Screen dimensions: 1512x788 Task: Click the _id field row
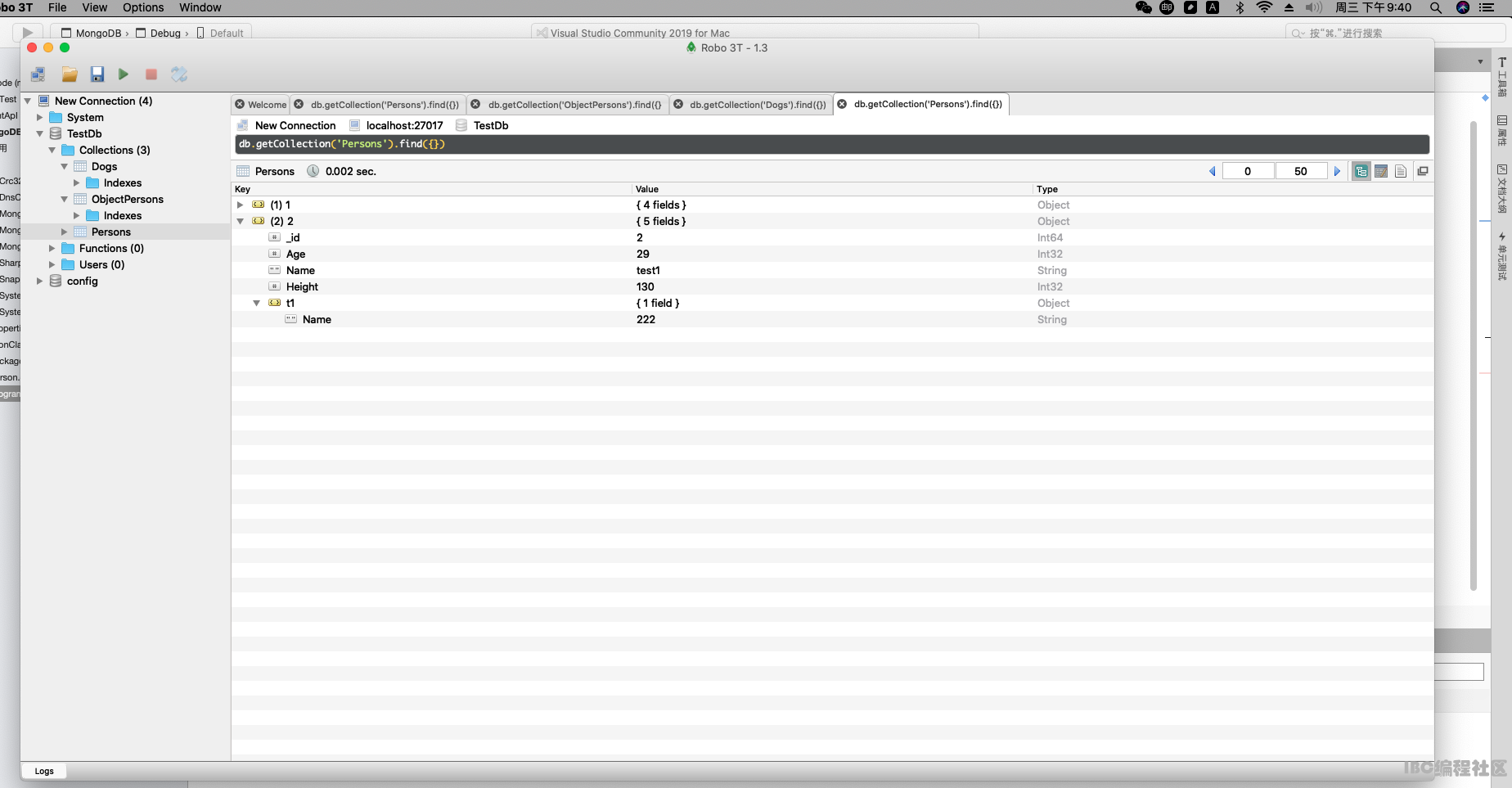click(x=832, y=237)
